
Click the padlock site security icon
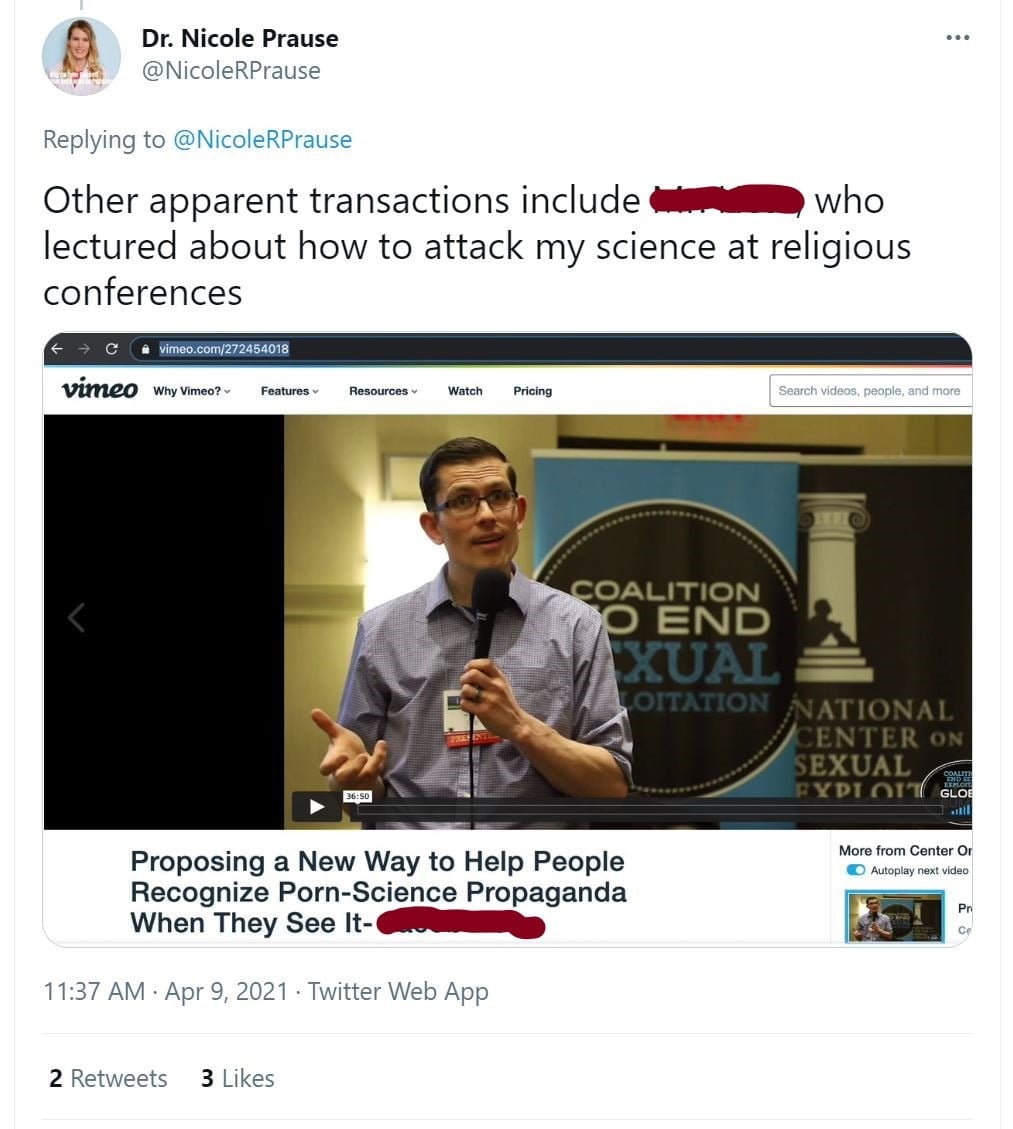145,349
